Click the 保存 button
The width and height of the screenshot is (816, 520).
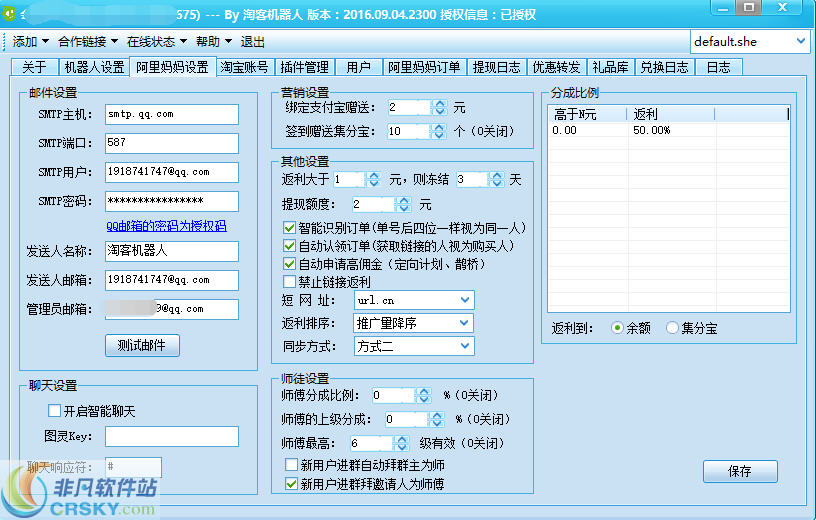tap(740, 472)
